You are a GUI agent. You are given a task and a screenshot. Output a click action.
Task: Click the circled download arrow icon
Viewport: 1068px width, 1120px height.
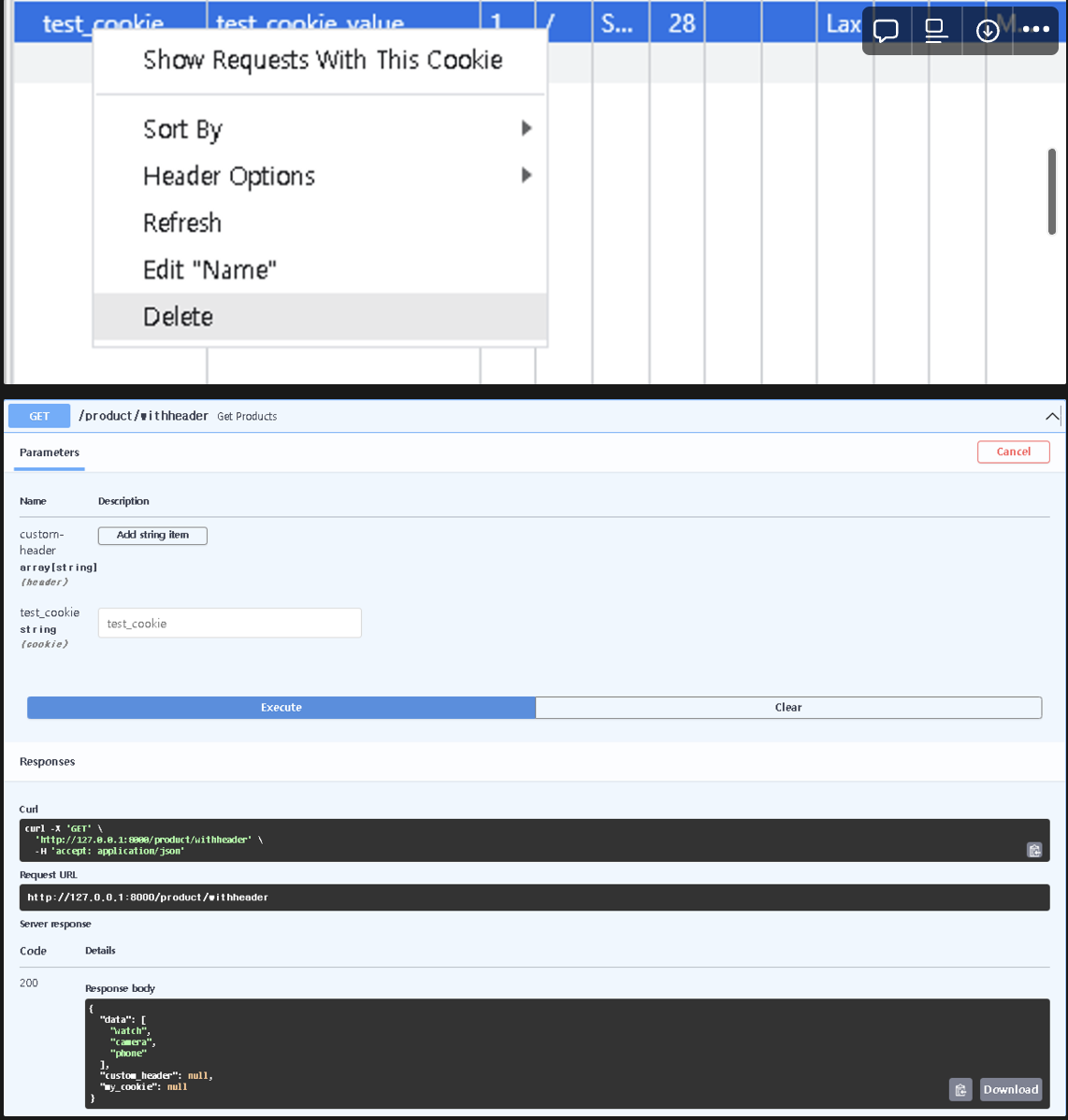click(x=988, y=30)
